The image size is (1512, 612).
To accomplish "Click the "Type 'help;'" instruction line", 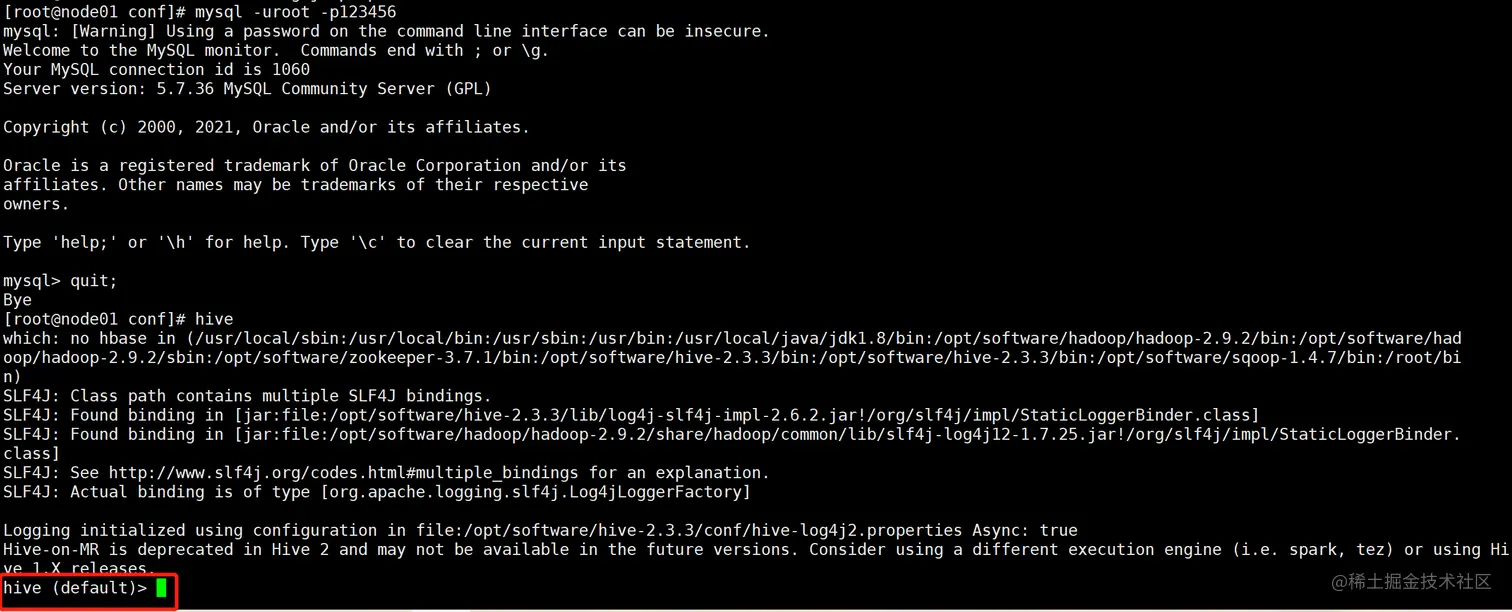I will (x=376, y=243).
